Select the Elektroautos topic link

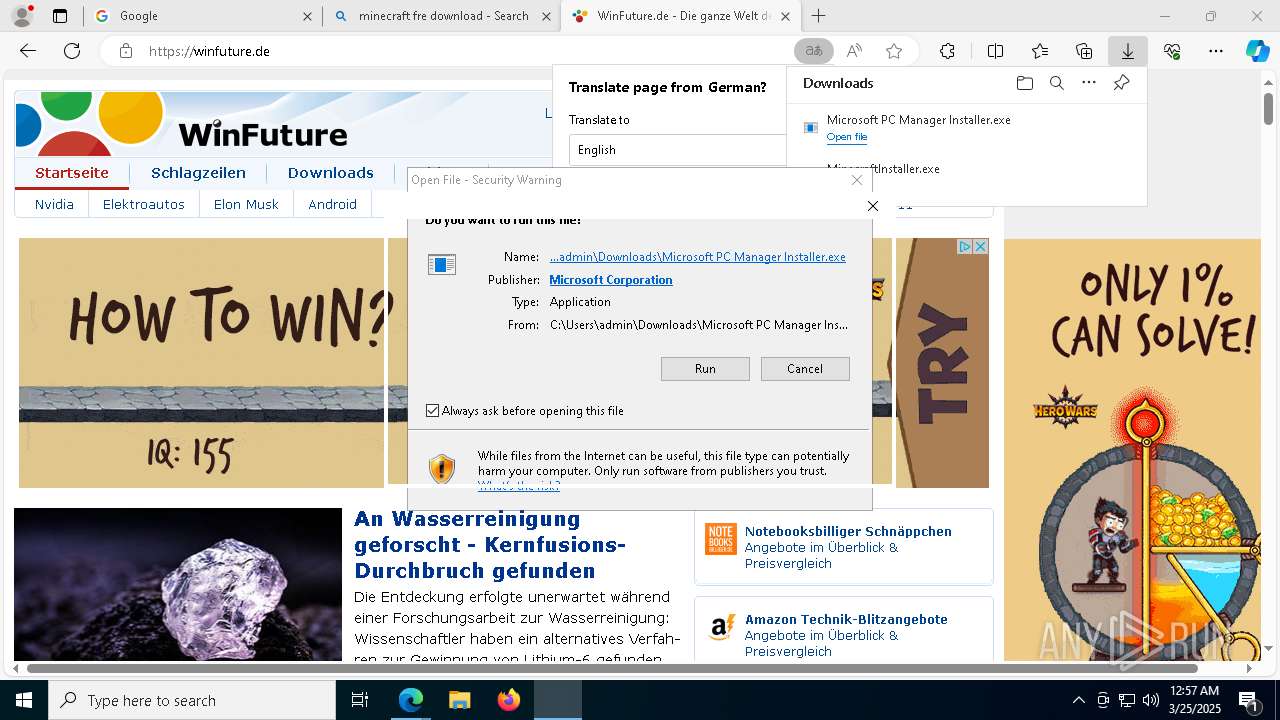[144, 204]
